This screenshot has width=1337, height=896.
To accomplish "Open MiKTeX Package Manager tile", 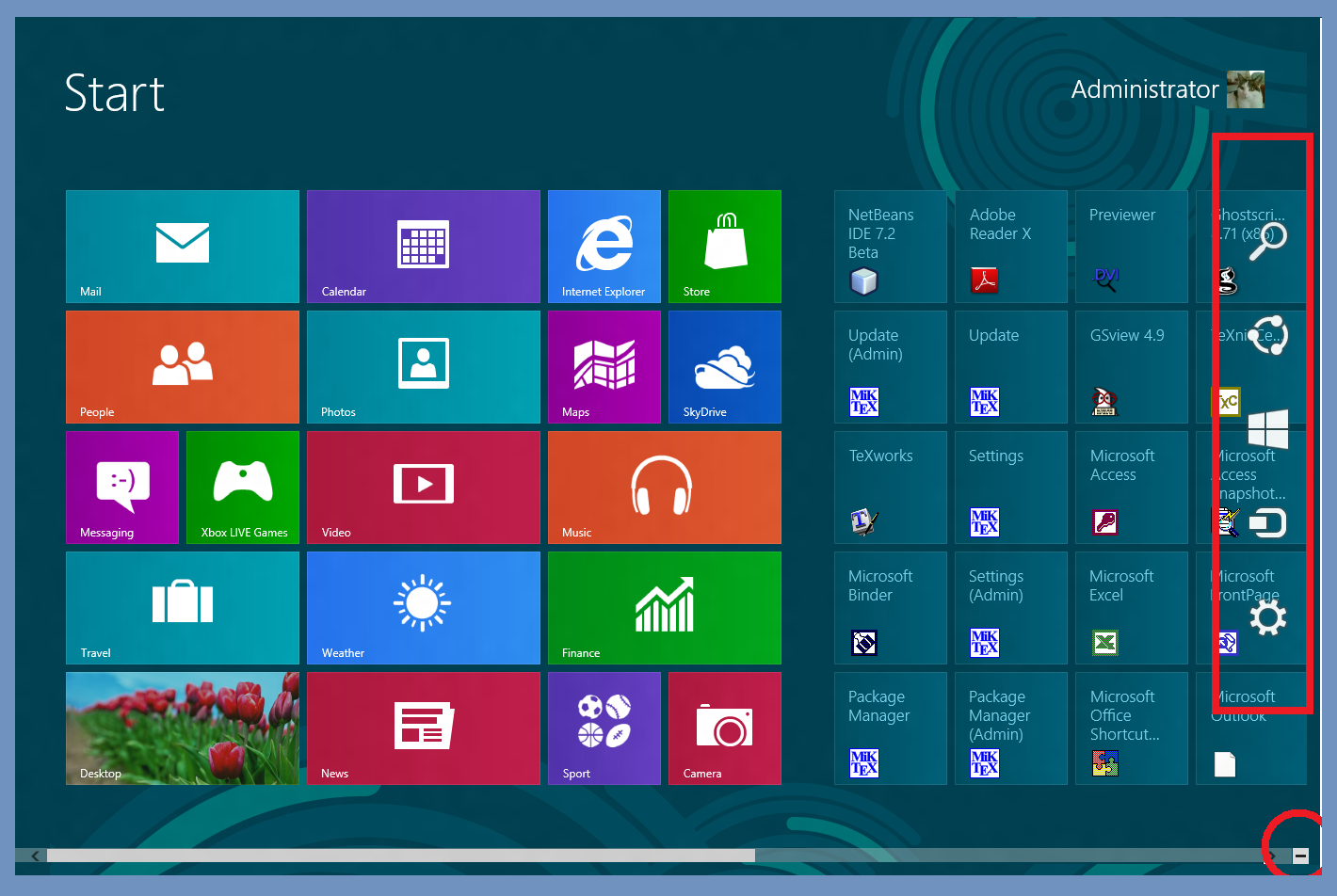I will point(891,728).
